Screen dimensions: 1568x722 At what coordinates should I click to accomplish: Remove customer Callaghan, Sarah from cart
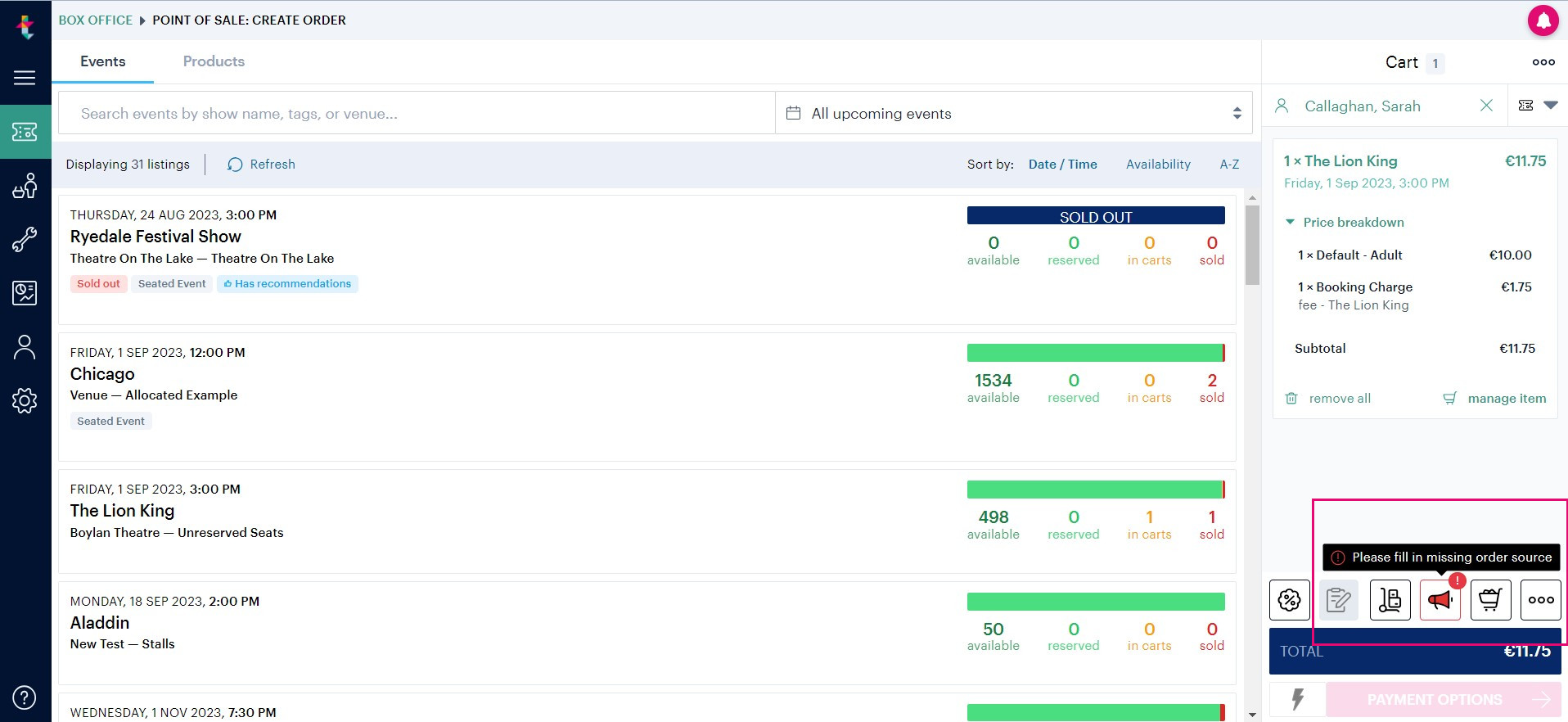coord(1486,106)
